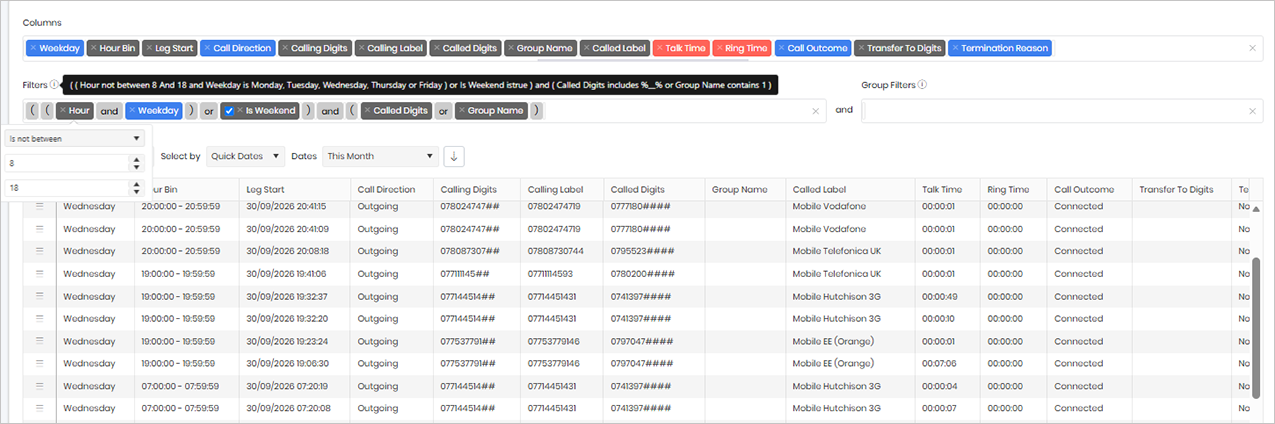Remove the Ring Time column chip
Viewport: 1275px width, 424px height.
[x=720, y=48]
